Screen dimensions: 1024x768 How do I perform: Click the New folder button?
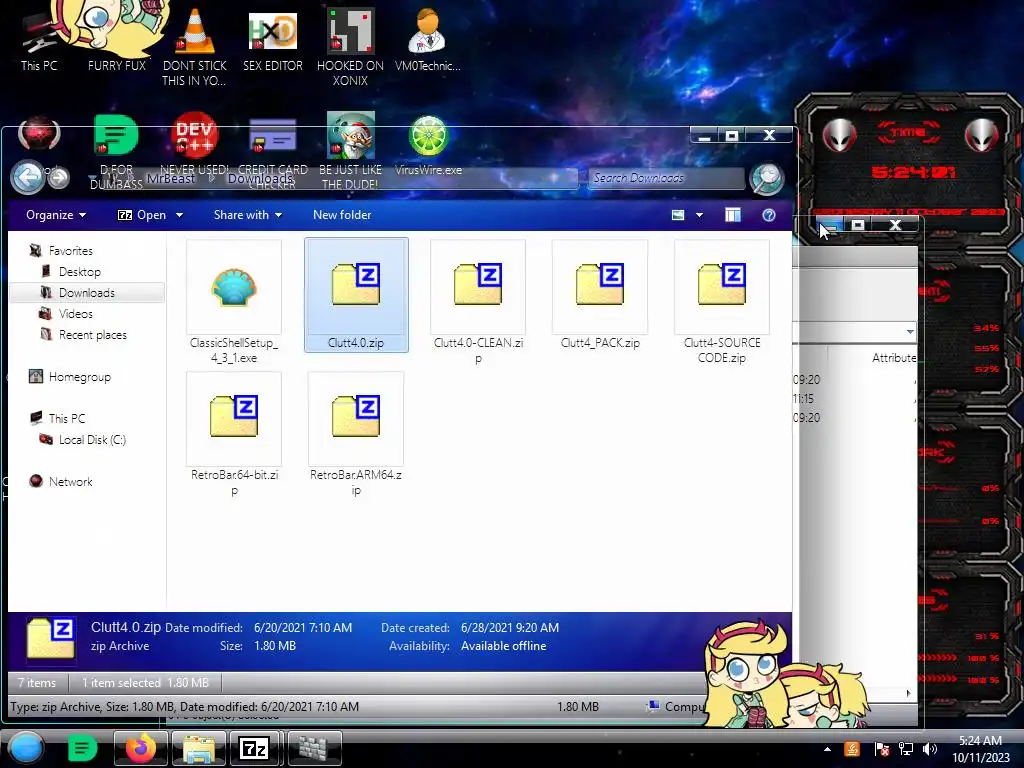click(x=342, y=215)
